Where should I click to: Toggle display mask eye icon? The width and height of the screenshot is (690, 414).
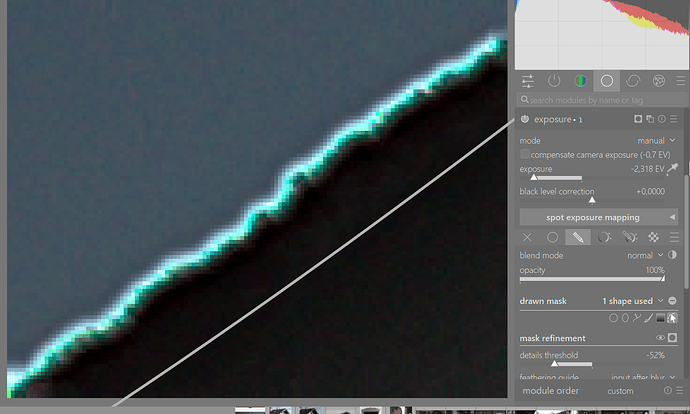tap(660, 338)
